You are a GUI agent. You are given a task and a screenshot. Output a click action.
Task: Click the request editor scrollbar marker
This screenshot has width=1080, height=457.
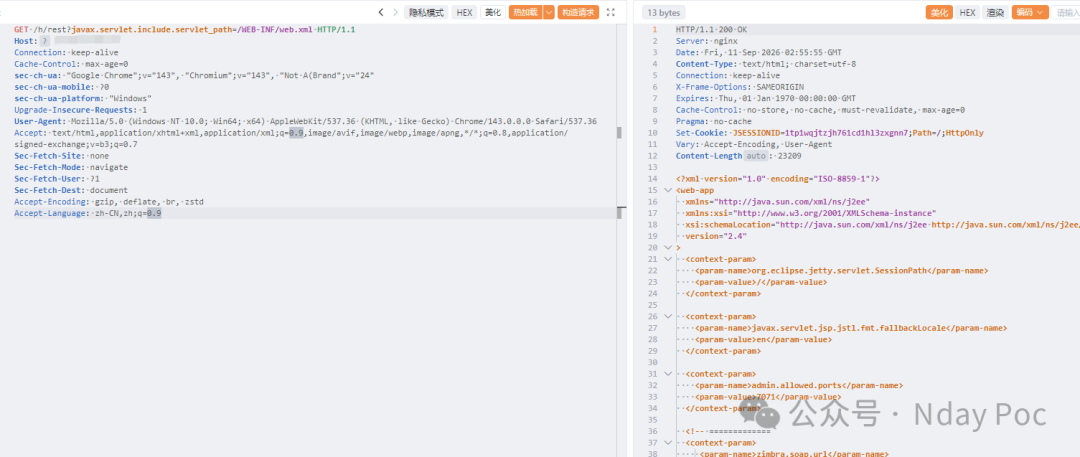[621, 132]
